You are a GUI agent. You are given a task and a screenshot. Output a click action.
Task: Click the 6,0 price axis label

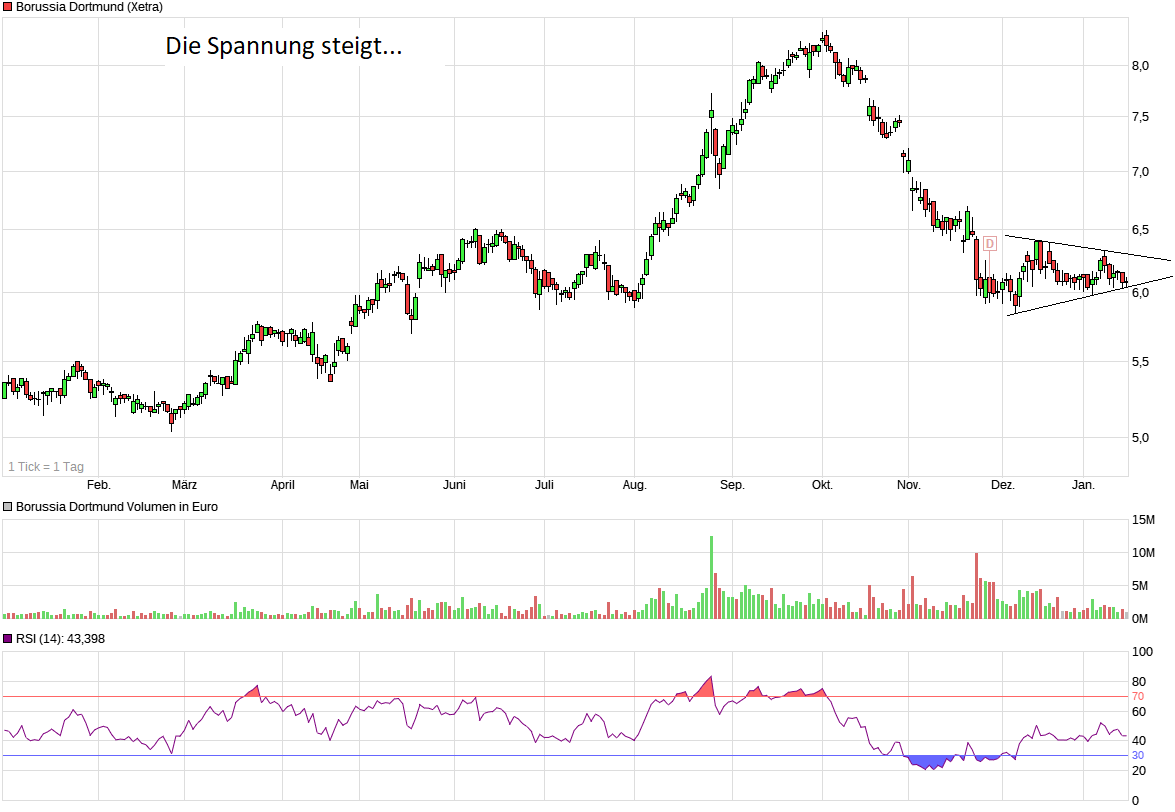click(1141, 293)
